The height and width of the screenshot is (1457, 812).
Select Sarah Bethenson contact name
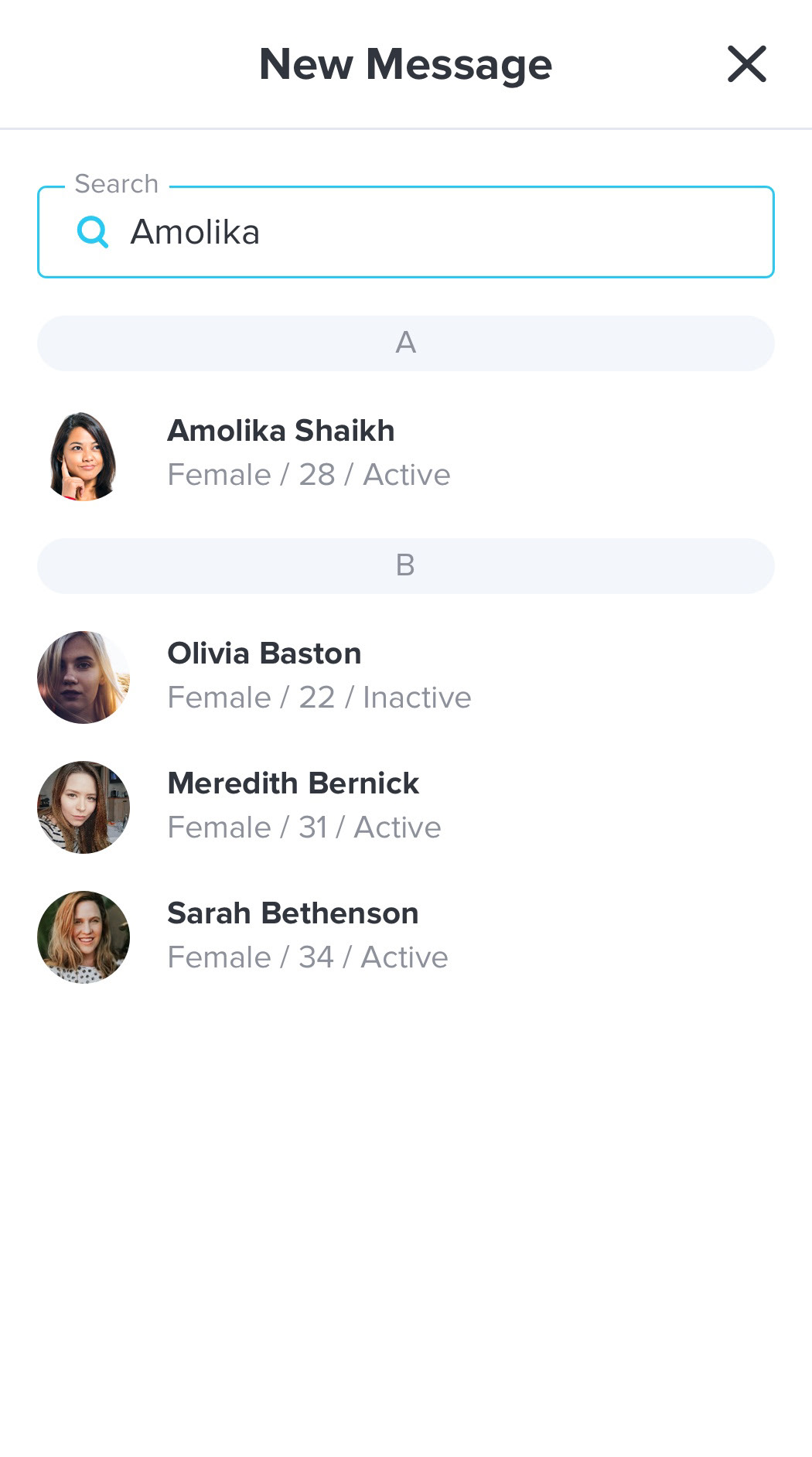pos(293,913)
